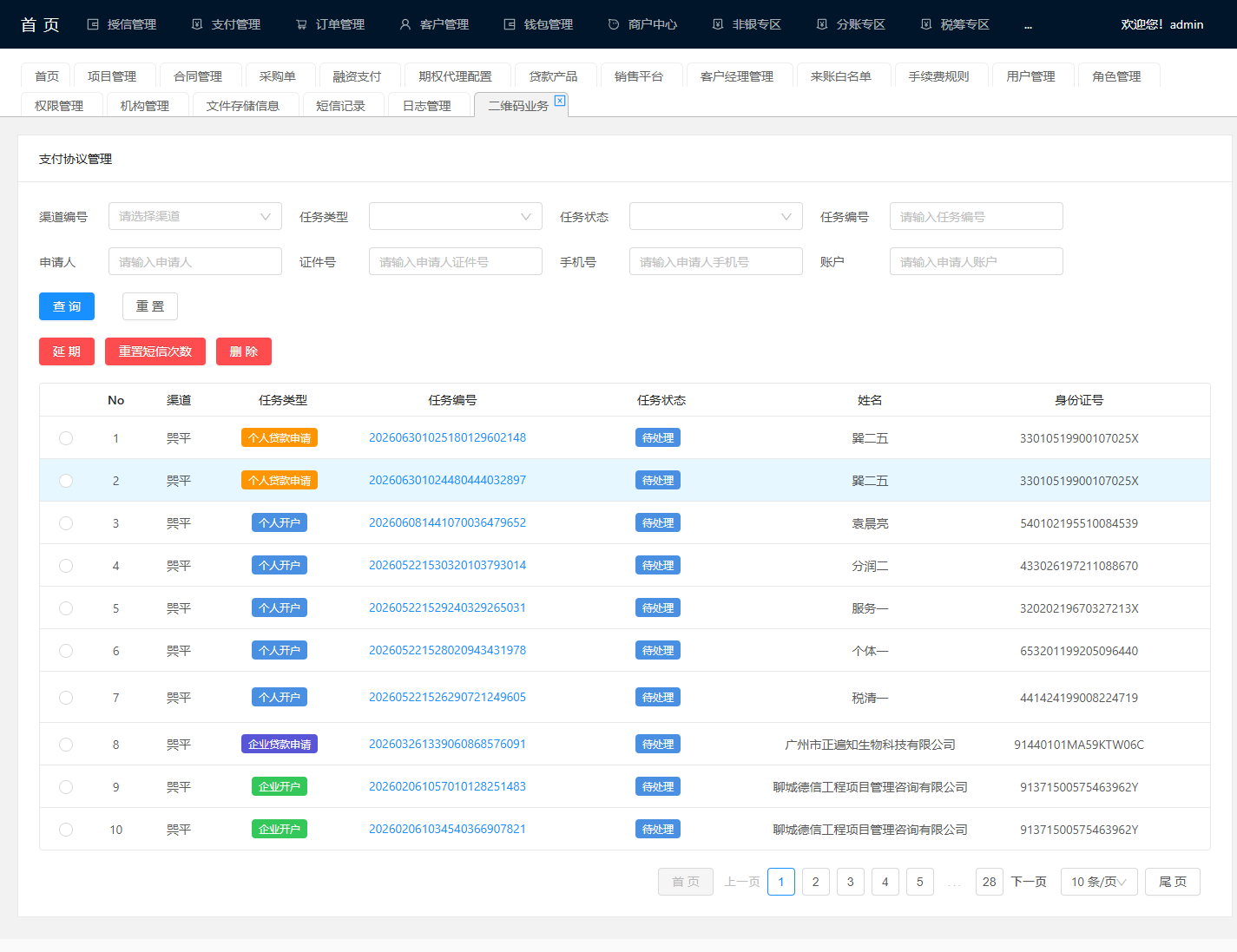Click the 订单管理 cart icon

(301, 24)
